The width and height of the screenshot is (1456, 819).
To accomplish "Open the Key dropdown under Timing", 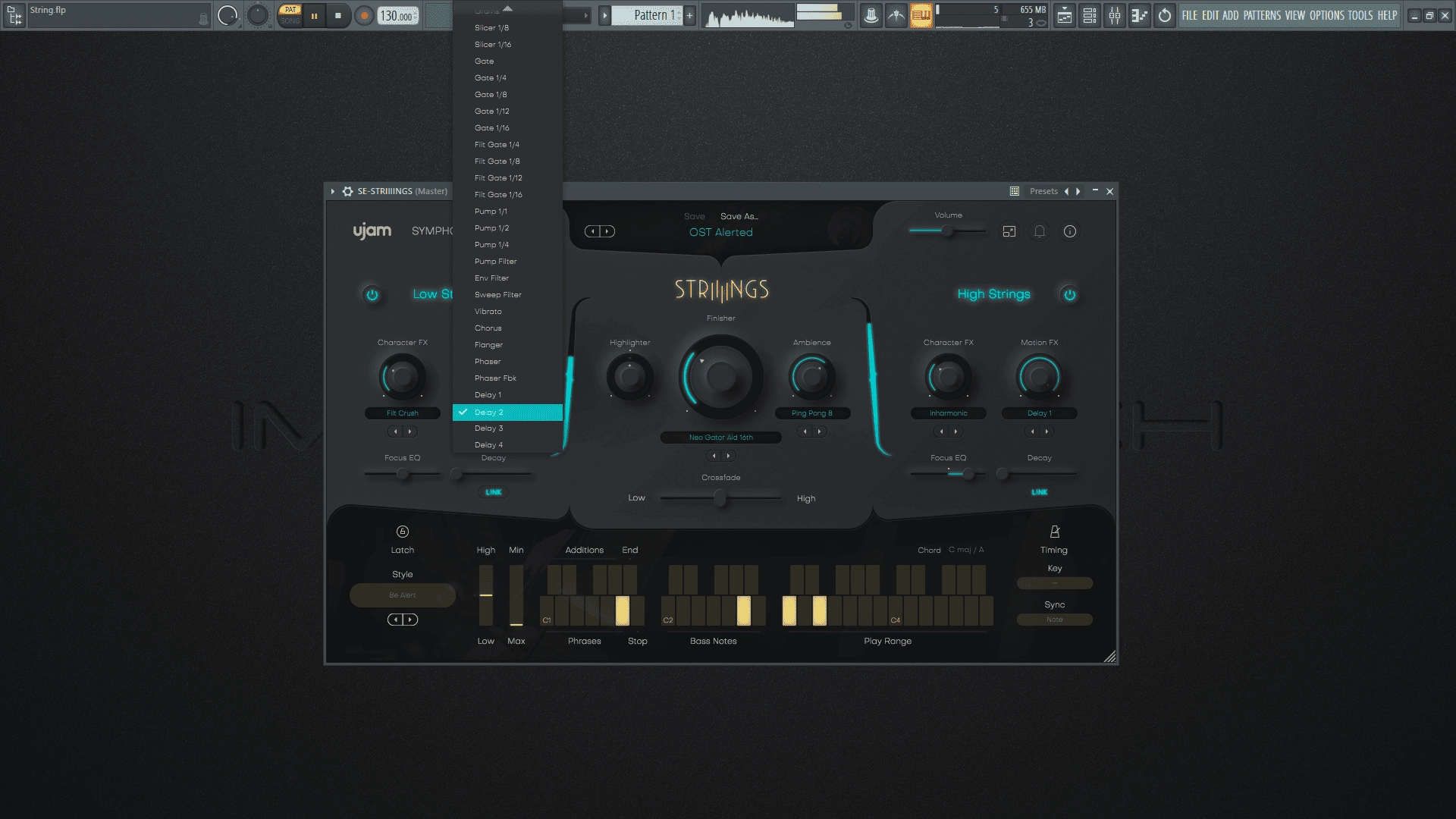I will click(x=1055, y=583).
